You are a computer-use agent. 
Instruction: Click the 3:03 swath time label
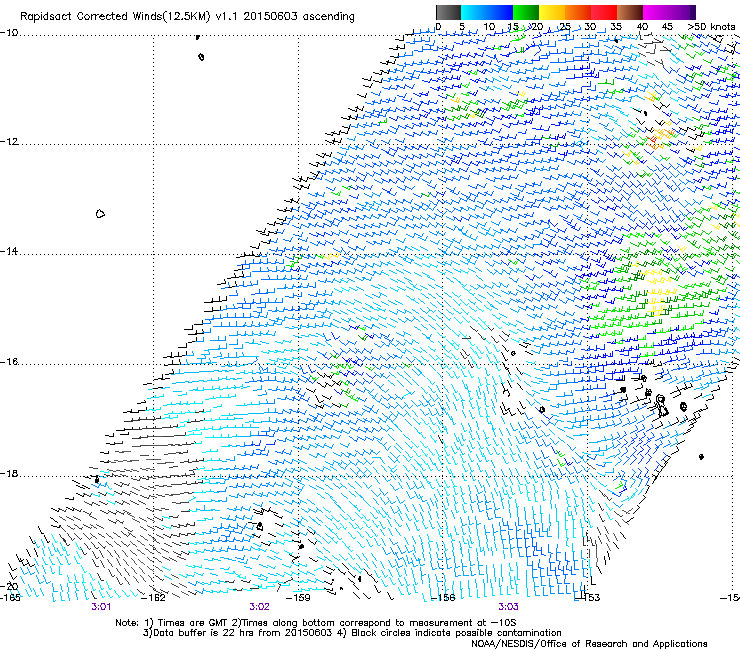tap(508, 607)
